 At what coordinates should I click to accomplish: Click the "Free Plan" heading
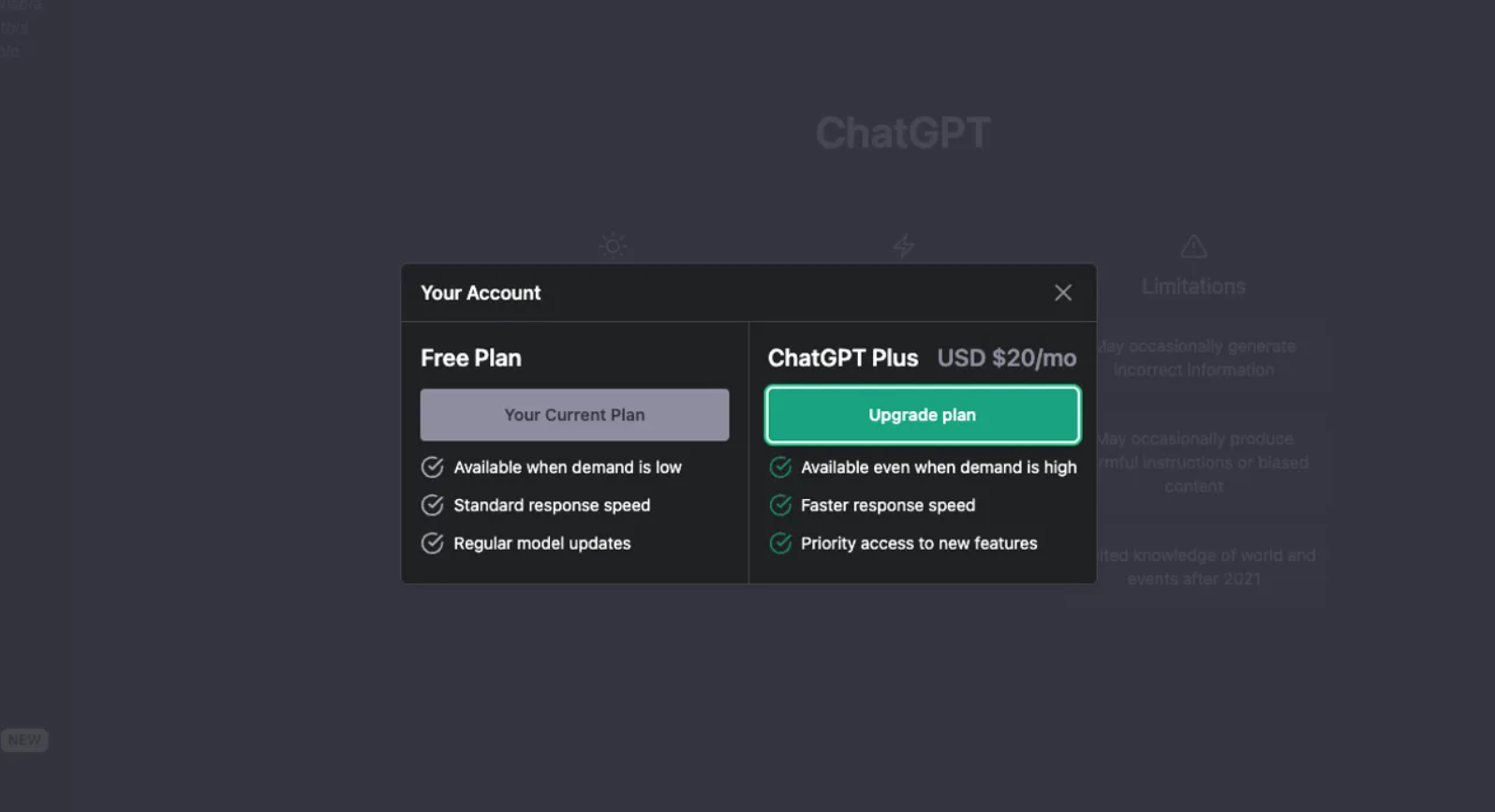(470, 359)
